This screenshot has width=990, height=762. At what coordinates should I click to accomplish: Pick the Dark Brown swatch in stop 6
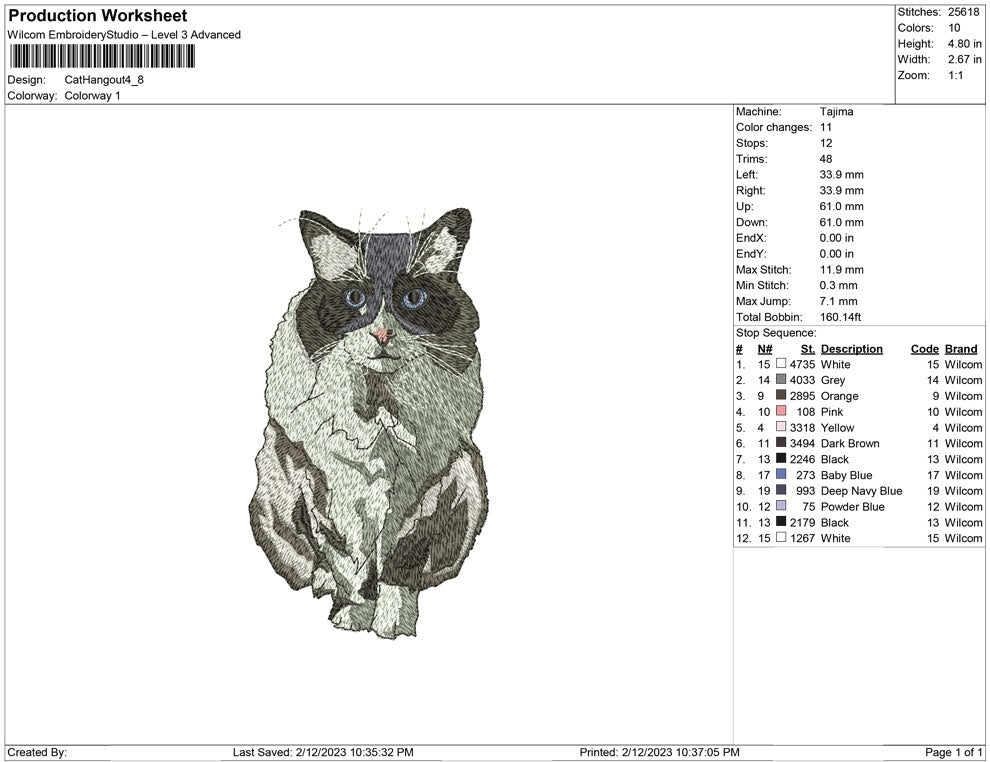781,443
